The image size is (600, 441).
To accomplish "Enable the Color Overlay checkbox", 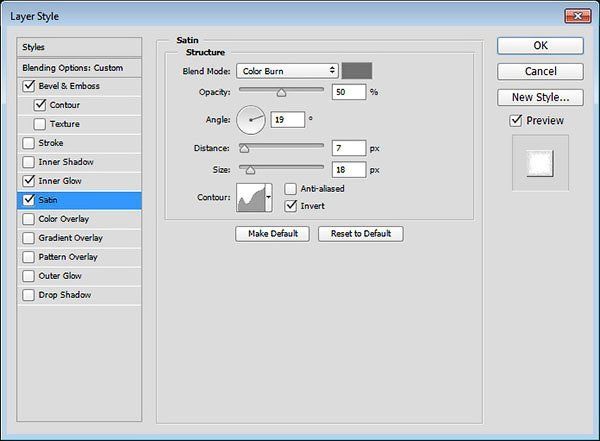I will 29,219.
